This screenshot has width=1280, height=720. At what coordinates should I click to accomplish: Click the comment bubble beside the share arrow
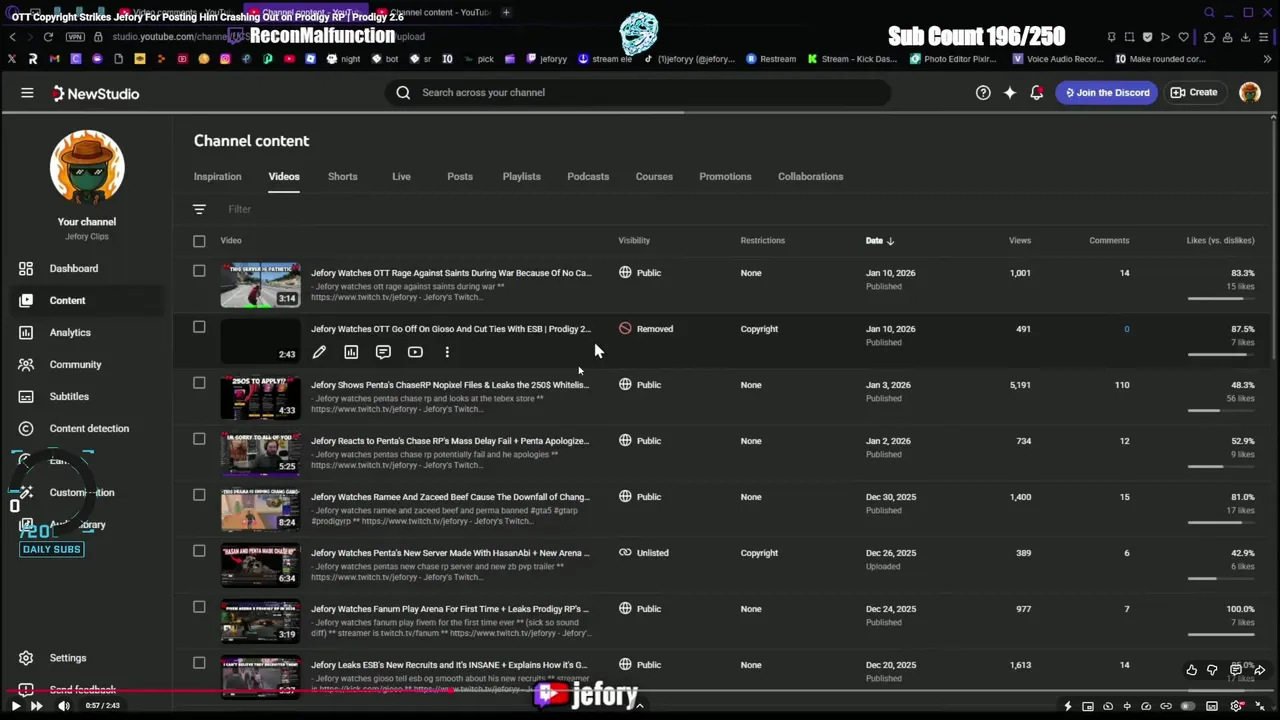pyautogui.click(x=1236, y=669)
